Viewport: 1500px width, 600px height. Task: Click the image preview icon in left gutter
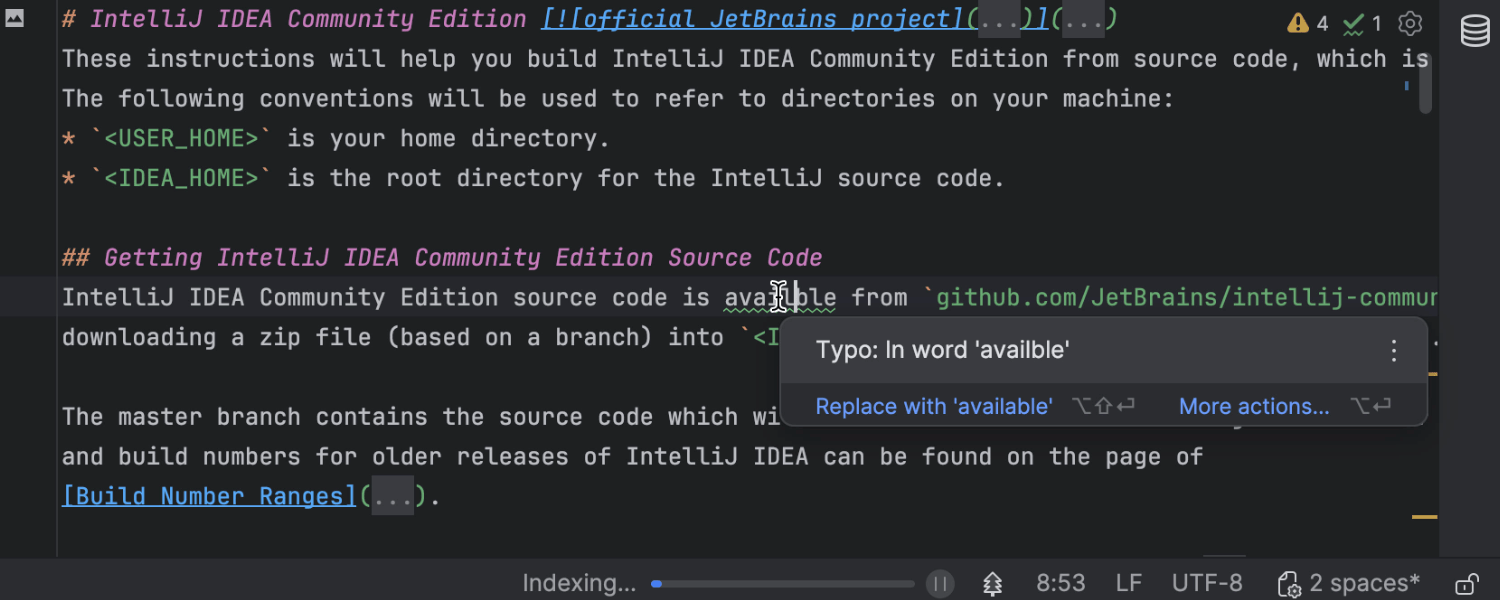click(15, 18)
